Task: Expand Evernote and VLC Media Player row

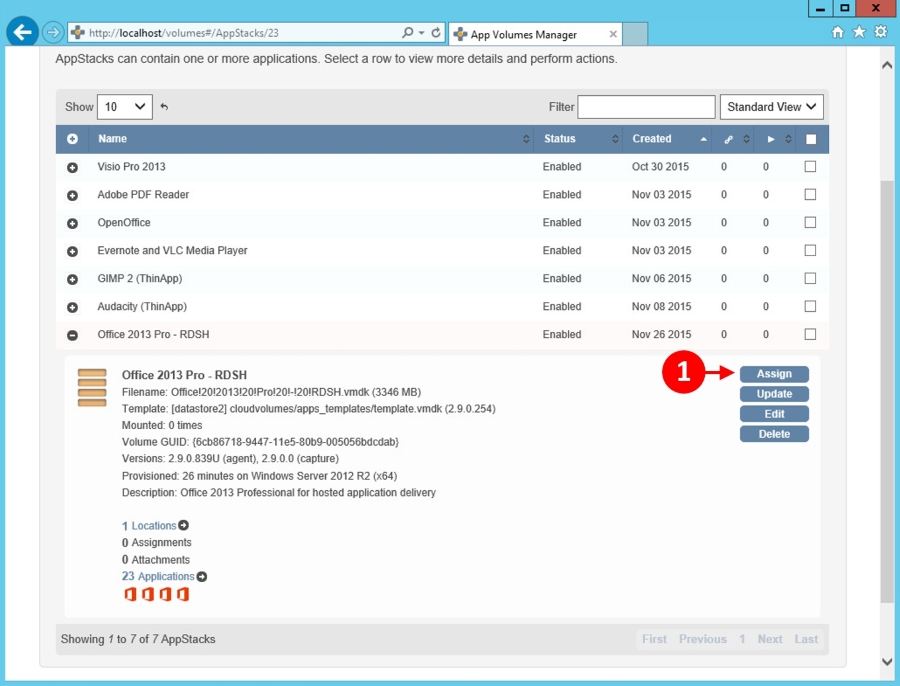Action: (x=72, y=251)
